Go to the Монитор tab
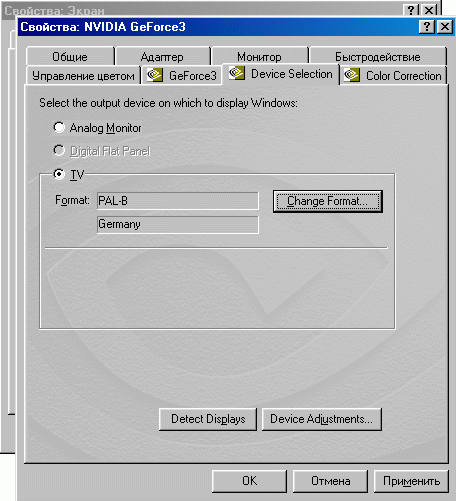The image size is (456, 501). coord(259,57)
